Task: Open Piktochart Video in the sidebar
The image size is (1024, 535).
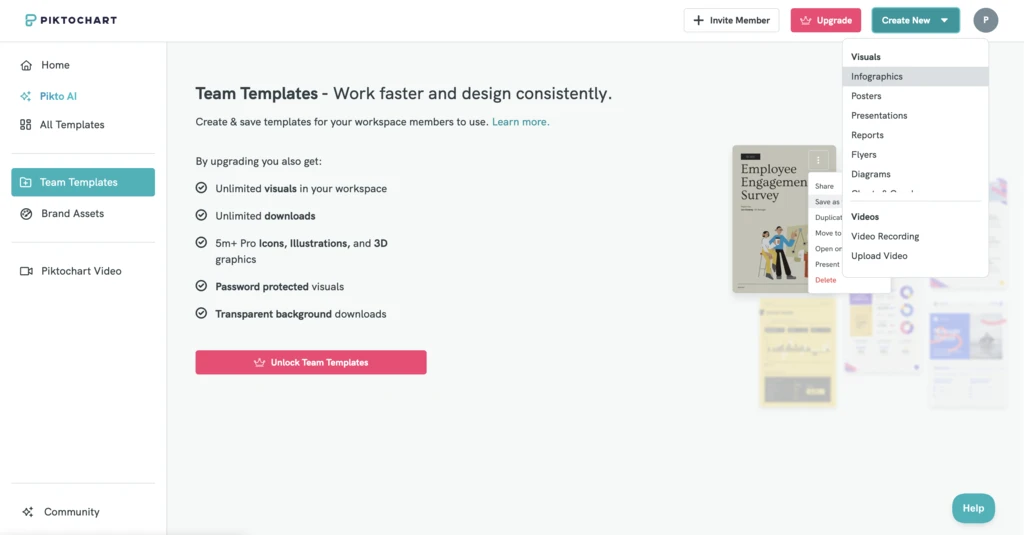Action: pos(83,271)
